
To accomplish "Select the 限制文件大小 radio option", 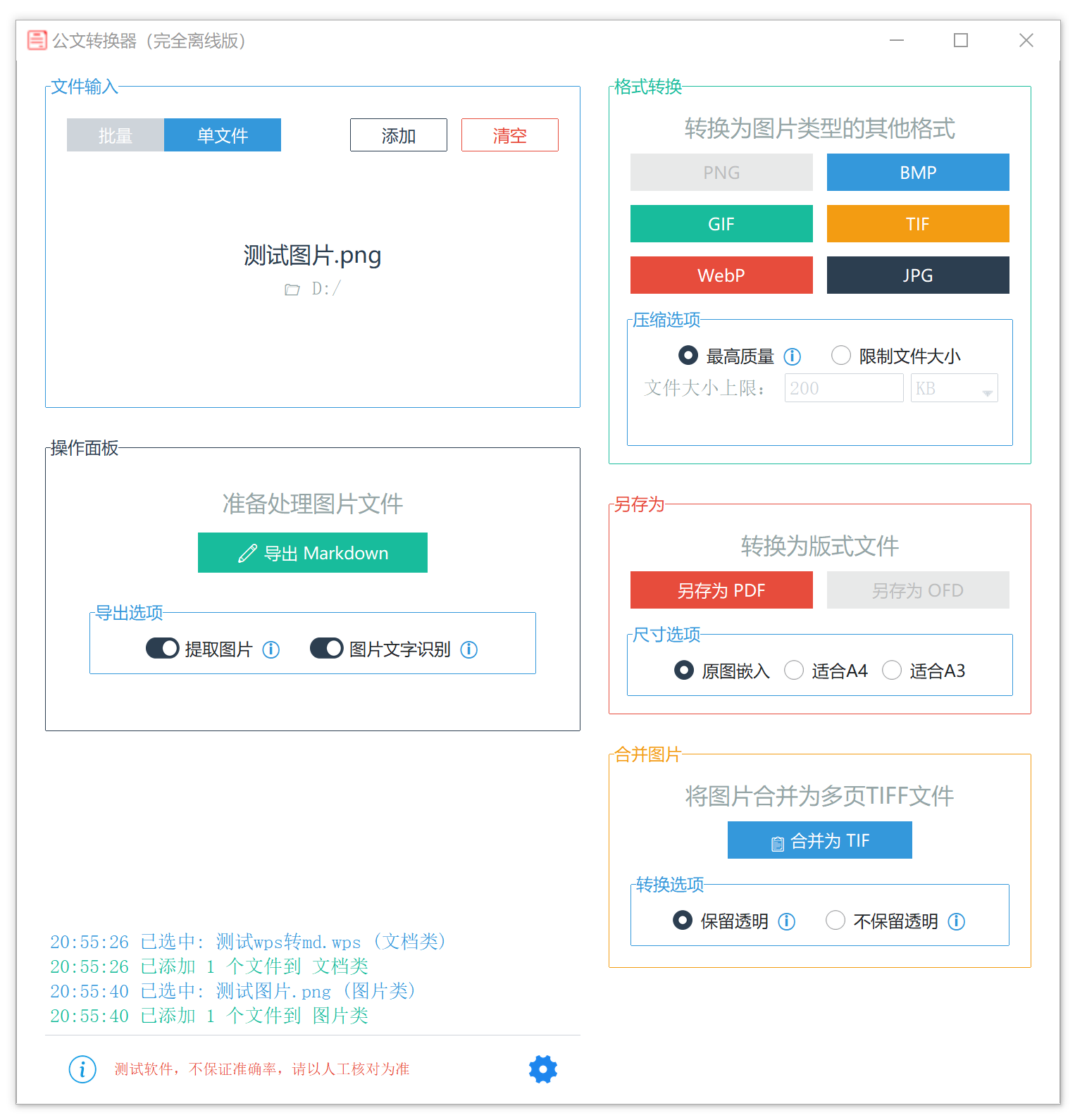I will (841, 356).
